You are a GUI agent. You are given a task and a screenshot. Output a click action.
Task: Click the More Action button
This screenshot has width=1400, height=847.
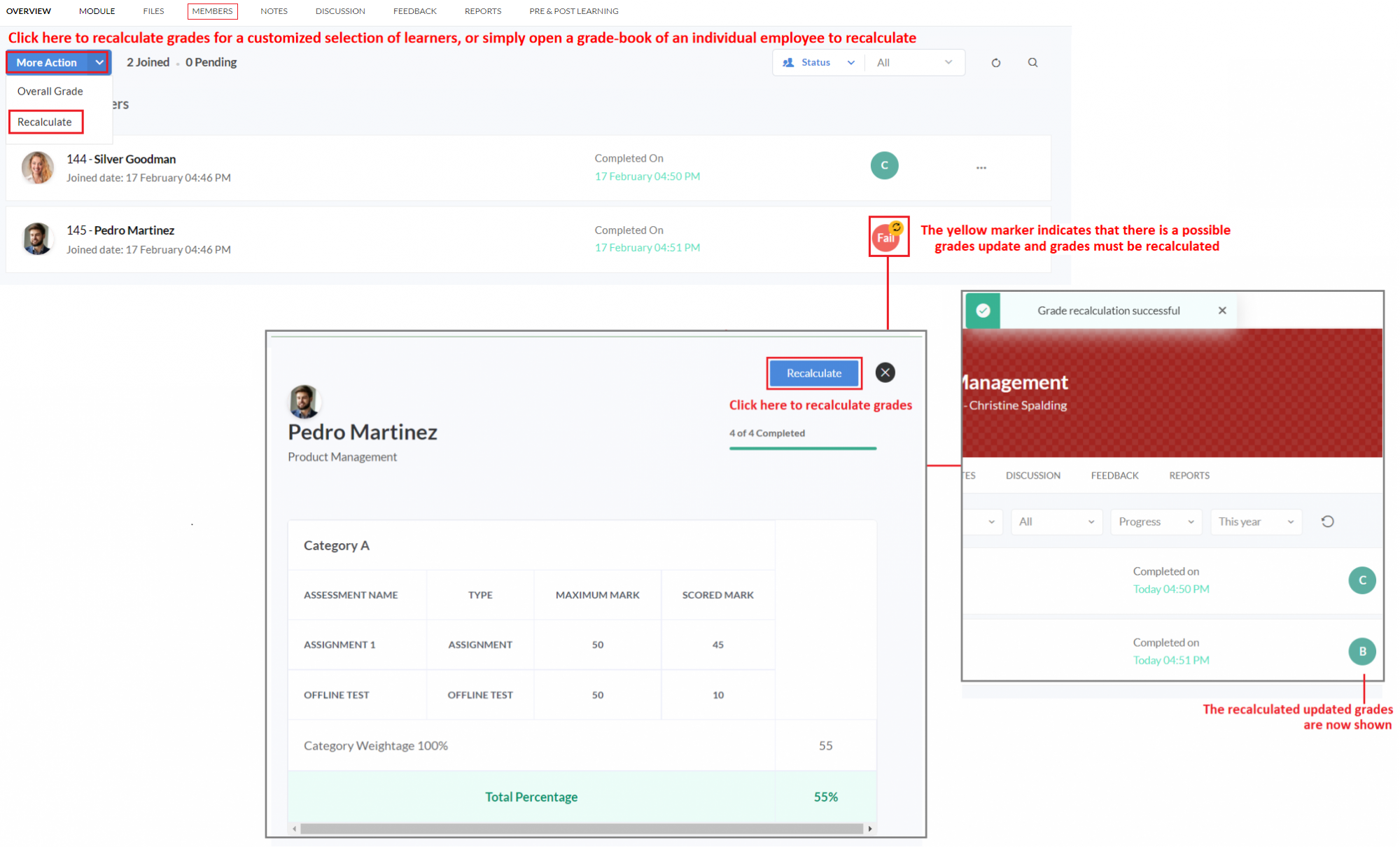click(47, 62)
